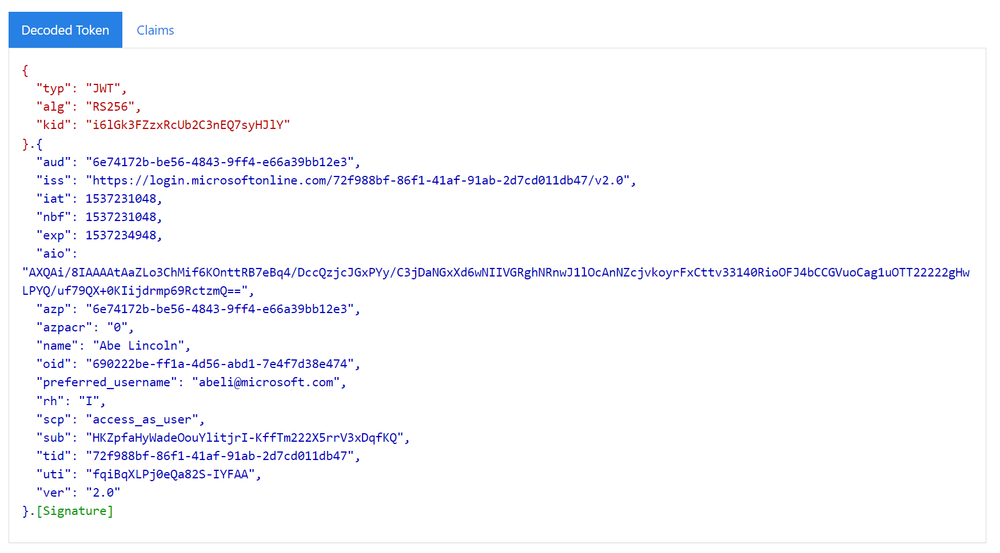Click the aud claim GUID value
The height and width of the screenshot is (553, 1000).
click(221, 162)
